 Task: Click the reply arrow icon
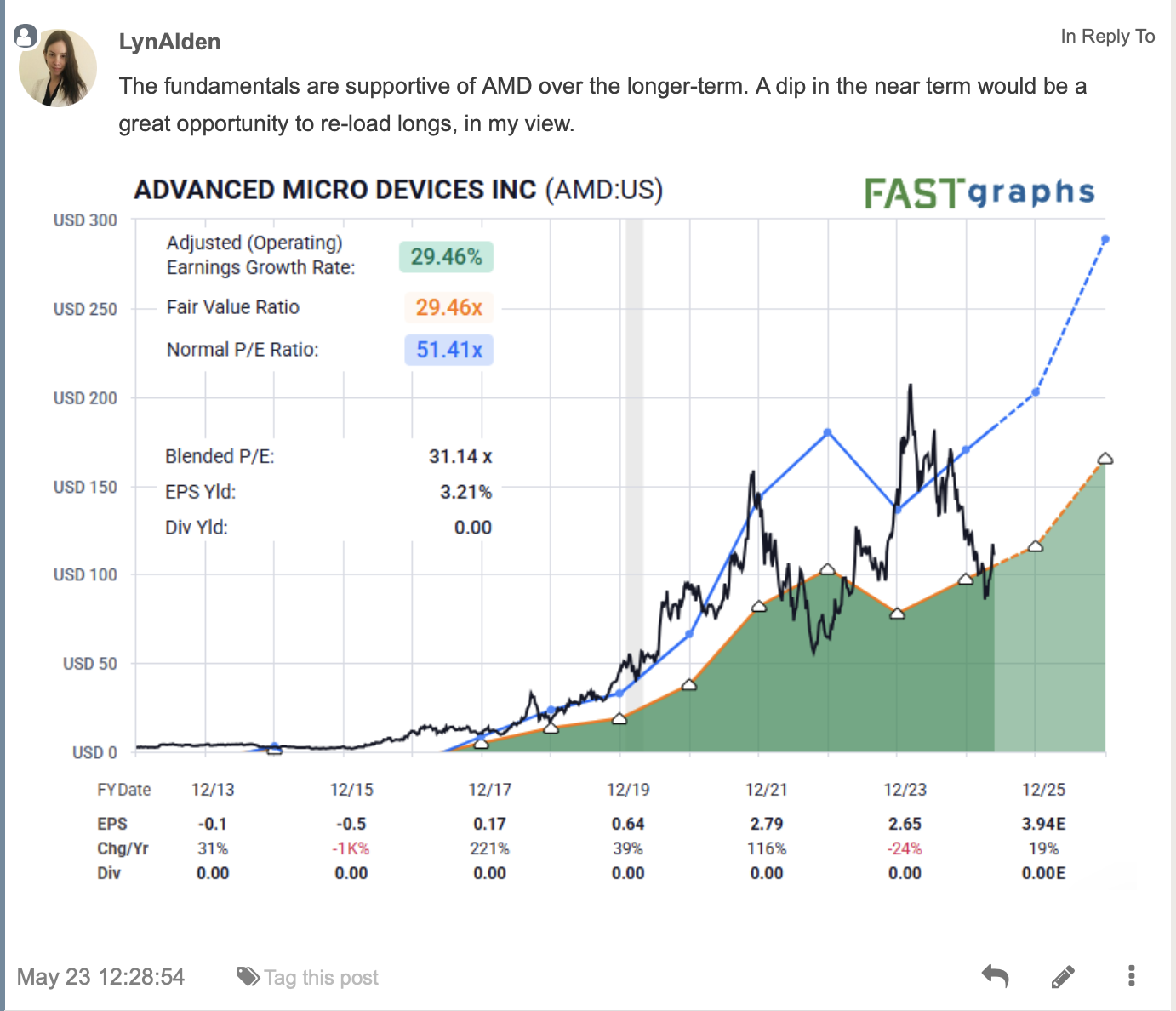point(995,976)
